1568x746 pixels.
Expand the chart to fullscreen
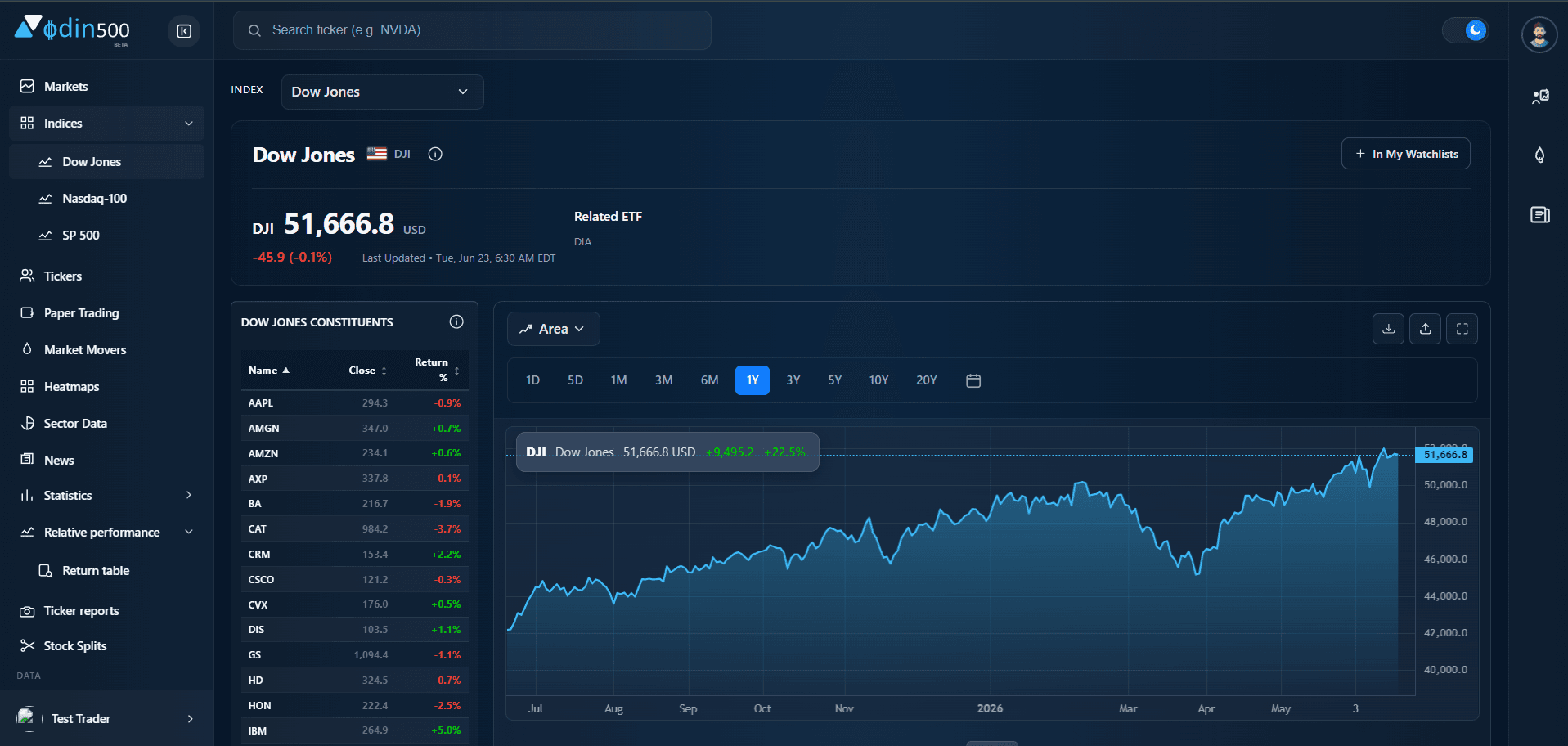pyautogui.click(x=1462, y=329)
